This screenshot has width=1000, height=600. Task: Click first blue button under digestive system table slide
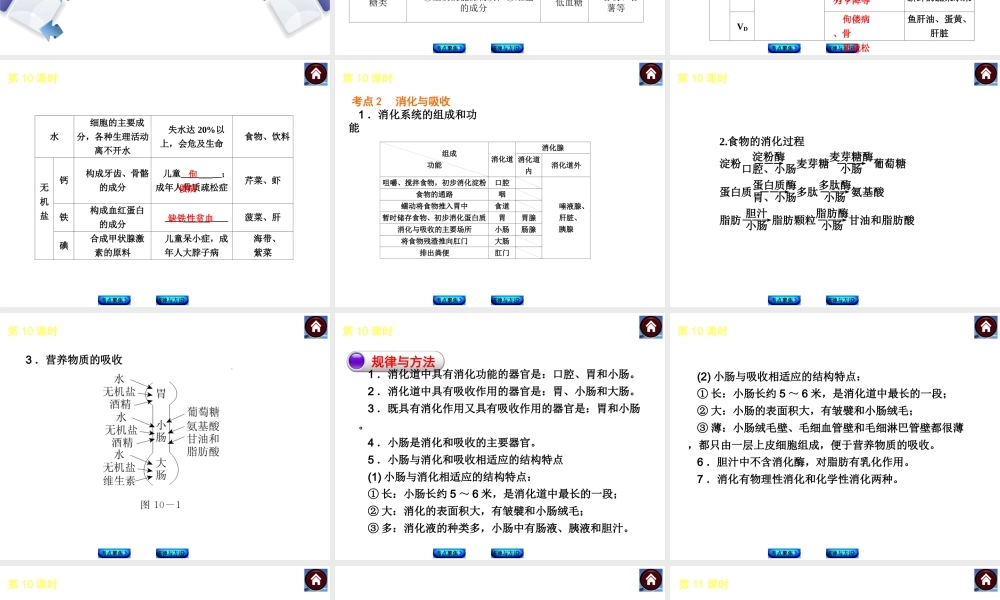point(449,300)
